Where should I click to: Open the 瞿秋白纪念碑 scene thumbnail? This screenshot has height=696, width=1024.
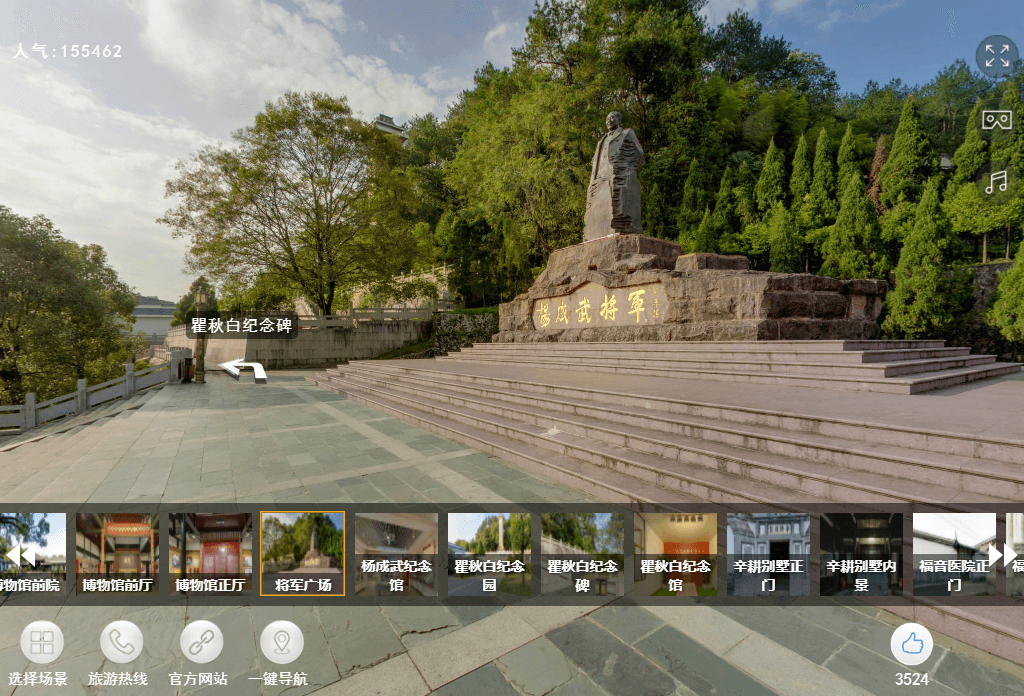(583, 554)
